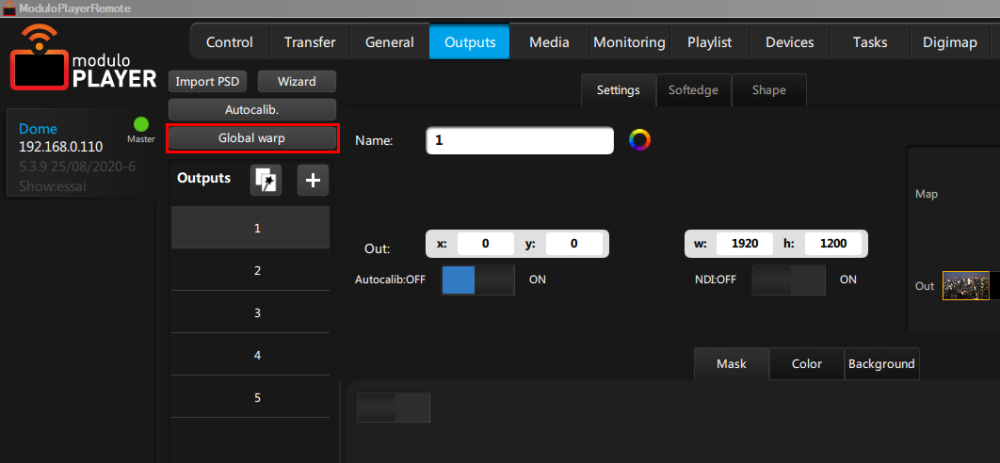Click the Out map thumbnail image
Viewport: 1000px width, 463px height.
coord(965,286)
